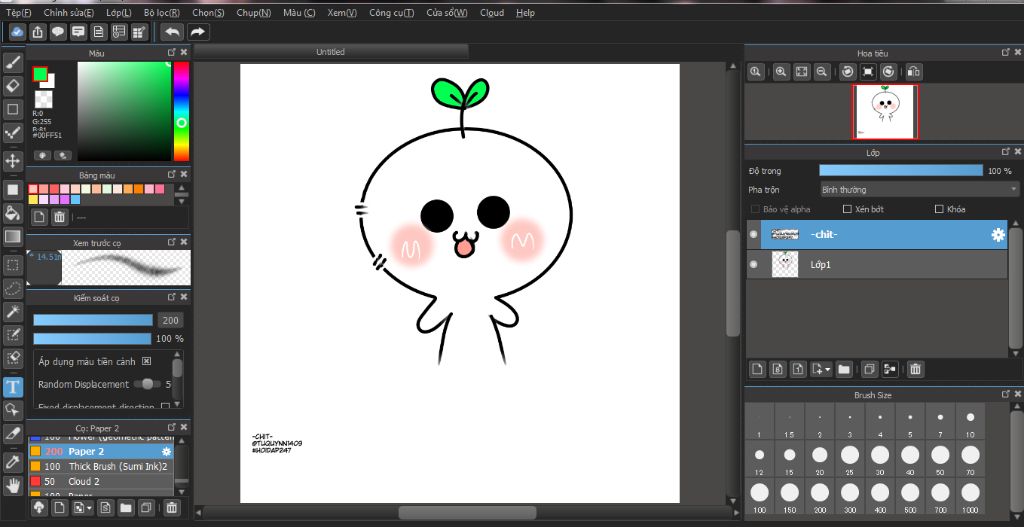Select the Bucket fill tool
The height and width of the screenshot is (527, 1024).
[x=12, y=212]
